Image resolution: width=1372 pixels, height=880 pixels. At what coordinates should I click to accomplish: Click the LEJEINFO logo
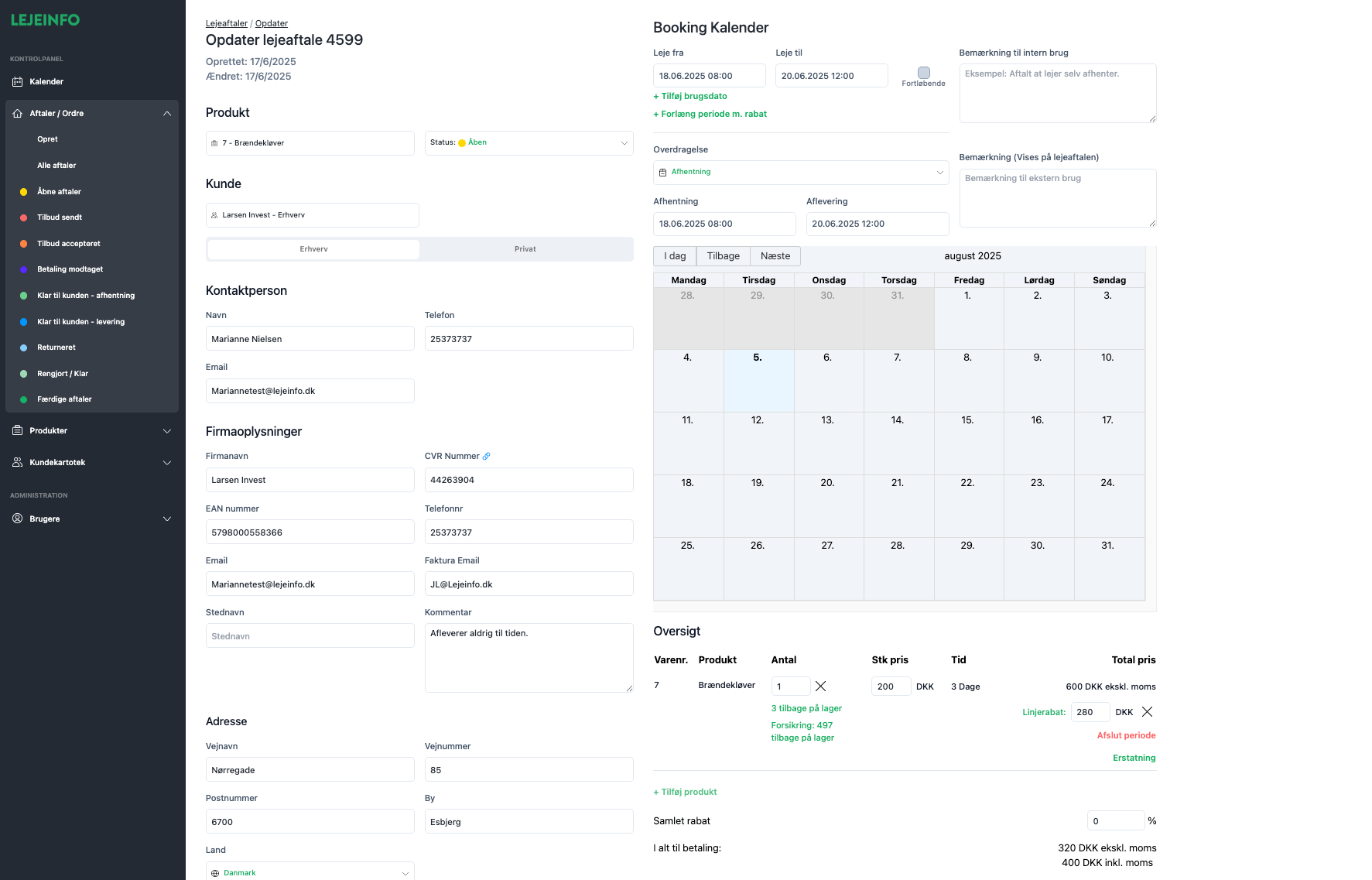pyautogui.click(x=45, y=20)
